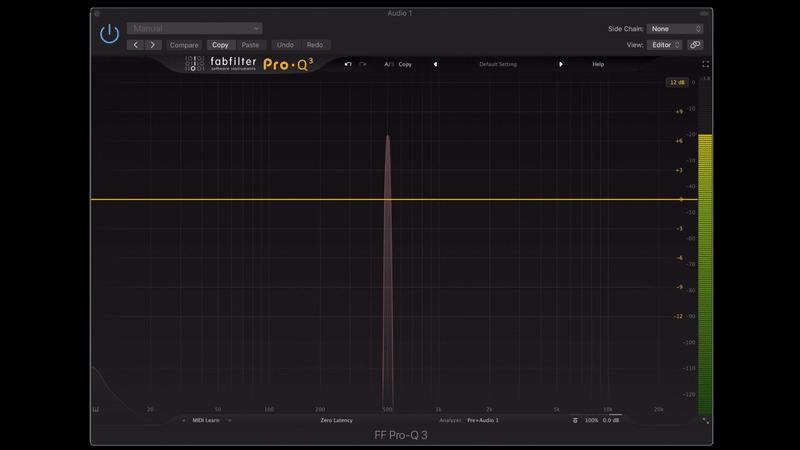Select previous preset with left triangle
Viewport: 800px width, 450px height.
pyautogui.click(x=435, y=64)
